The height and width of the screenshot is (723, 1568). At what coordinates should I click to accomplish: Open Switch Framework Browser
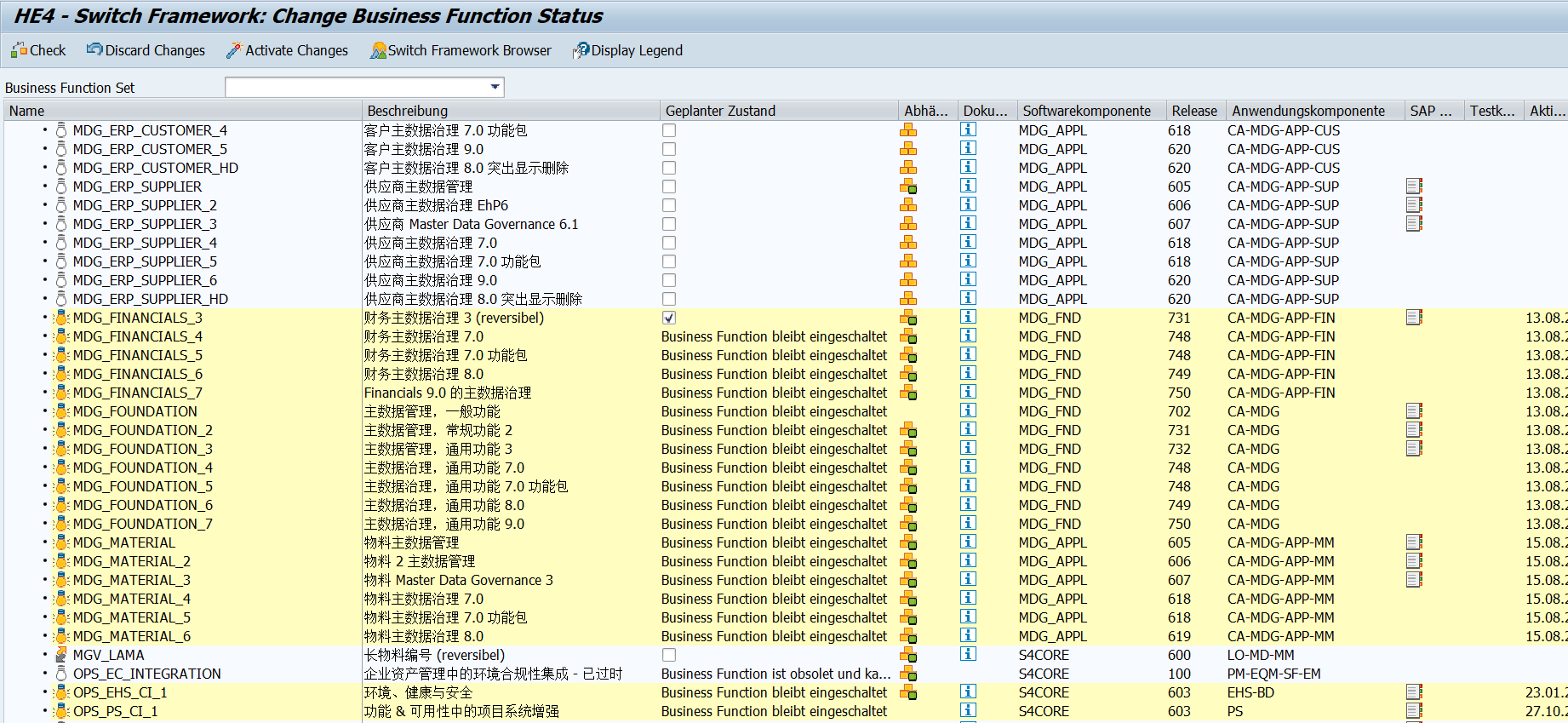(x=461, y=50)
